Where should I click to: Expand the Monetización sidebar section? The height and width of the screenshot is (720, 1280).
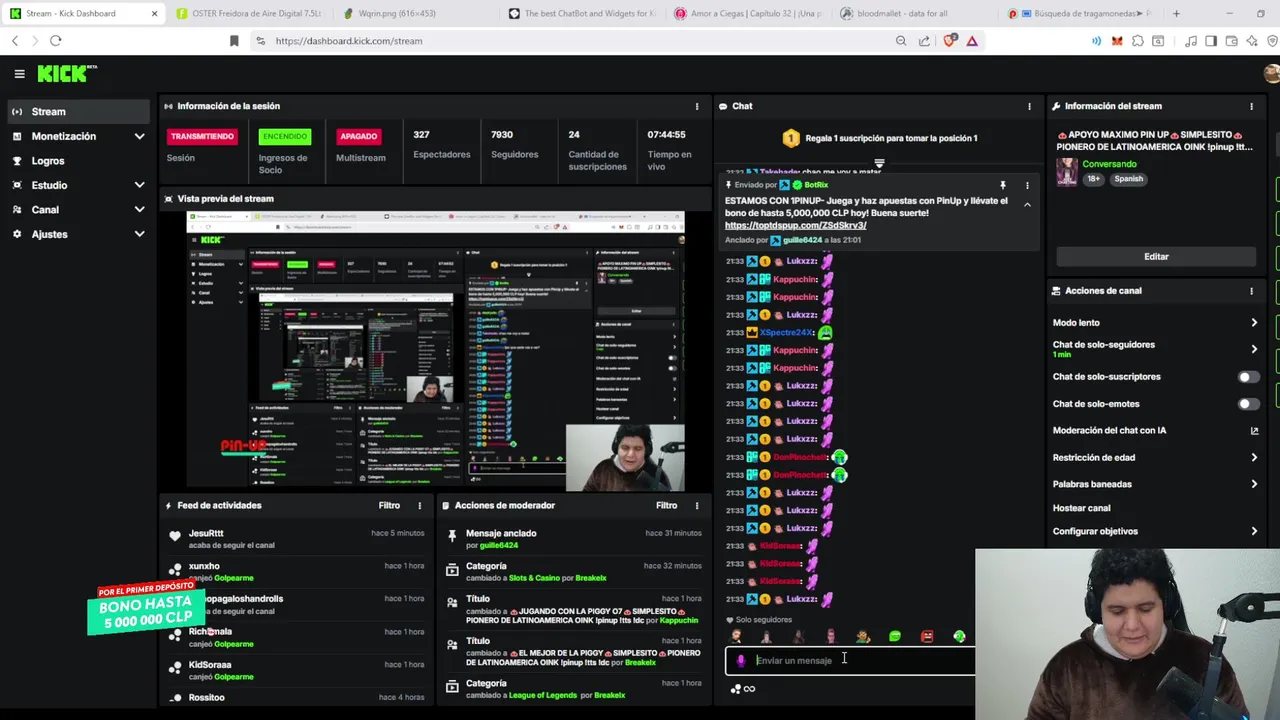[139, 136]
